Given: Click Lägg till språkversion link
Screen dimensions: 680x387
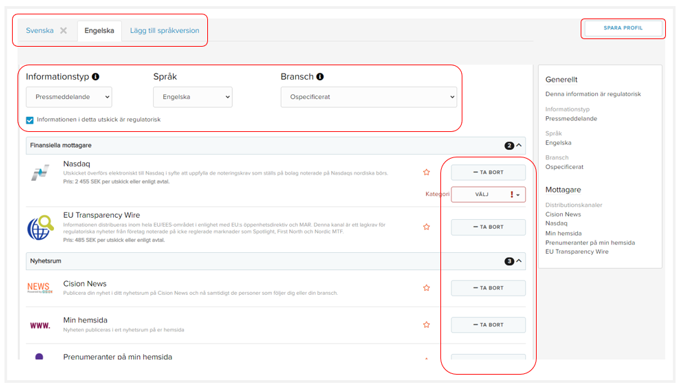Looking at the screenshot, I should pyautogui.click(x=164, y=30).
